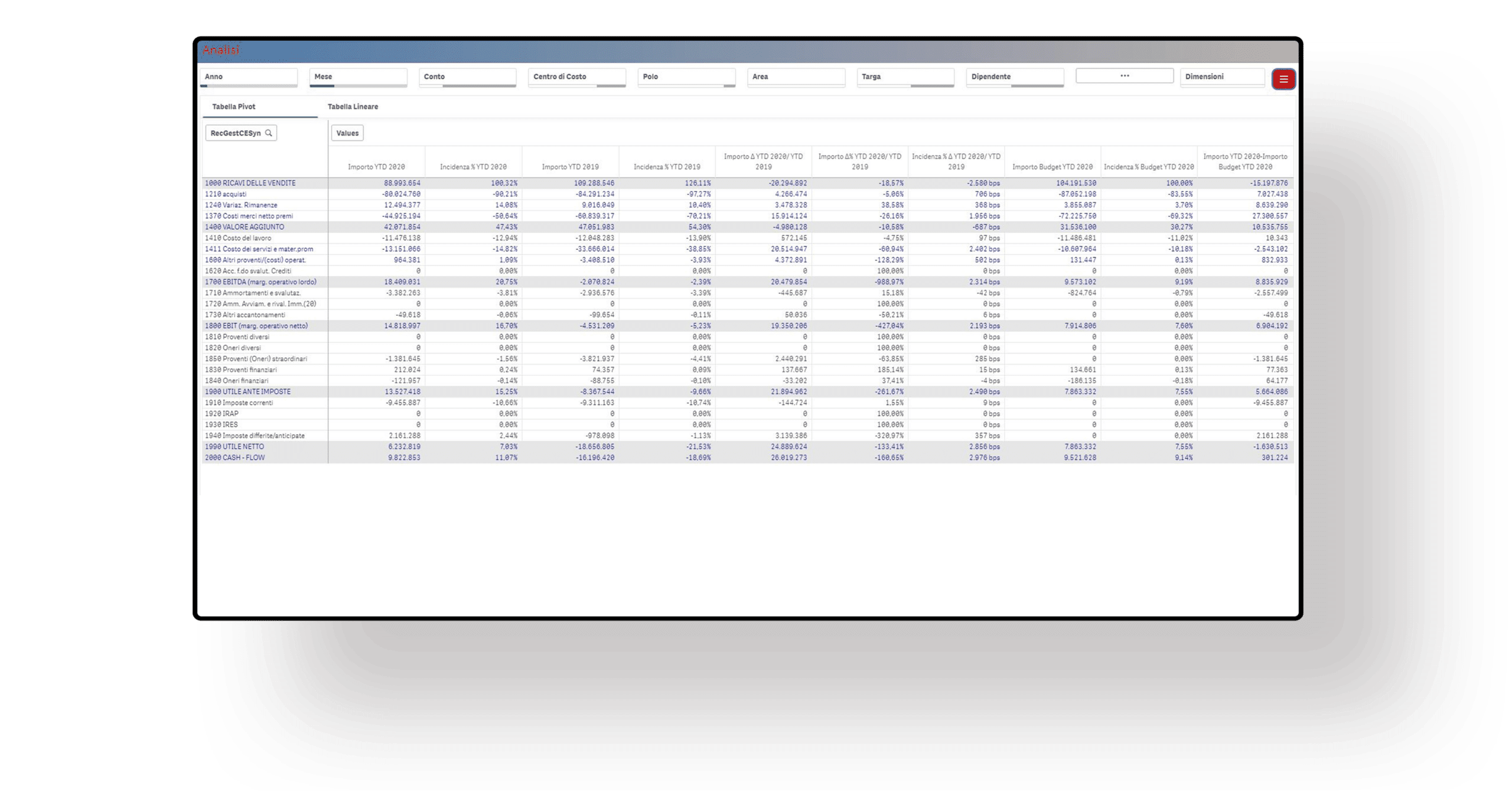Open the Anno filter dropdown

point(248,77)
